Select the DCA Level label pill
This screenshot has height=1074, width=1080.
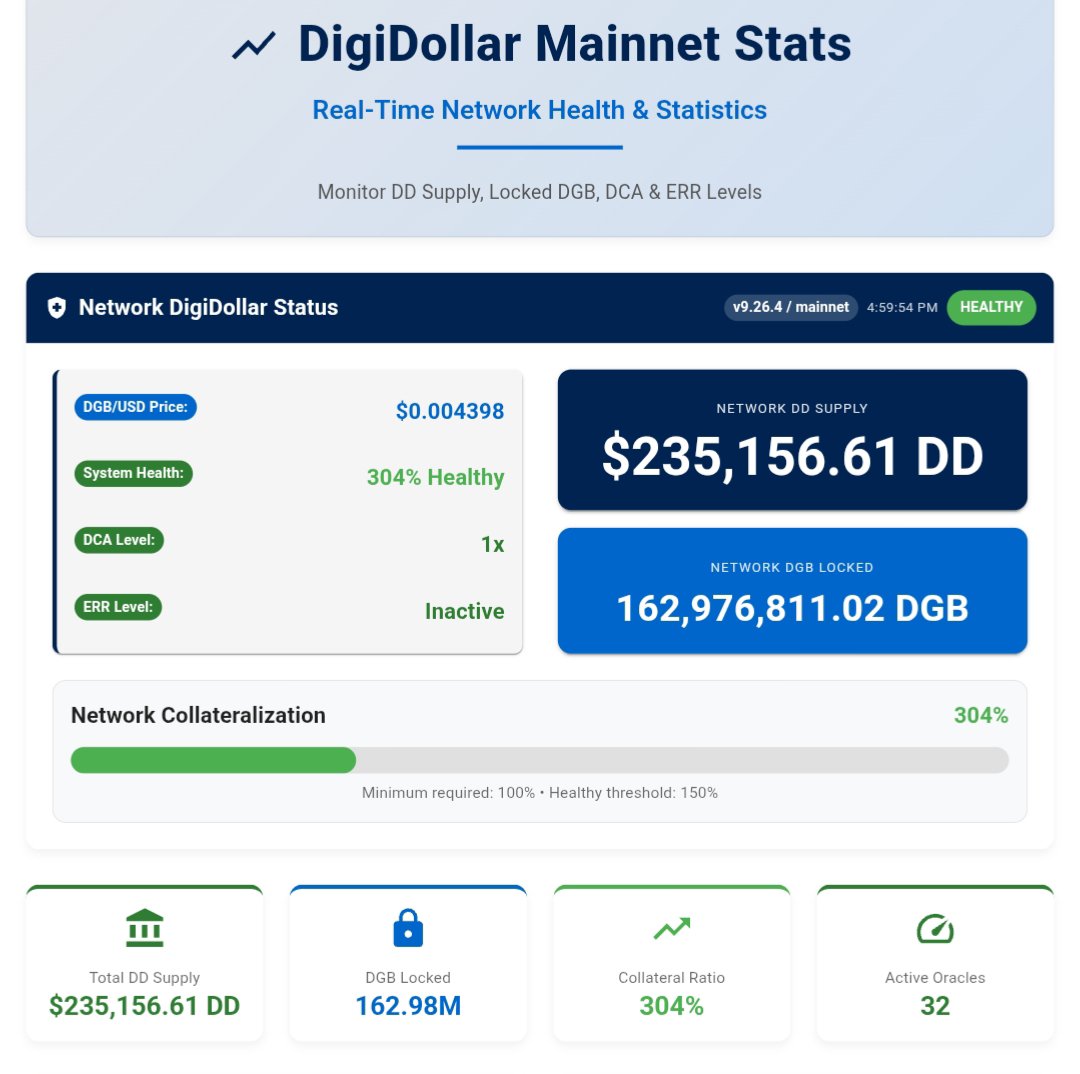[119, 540]
